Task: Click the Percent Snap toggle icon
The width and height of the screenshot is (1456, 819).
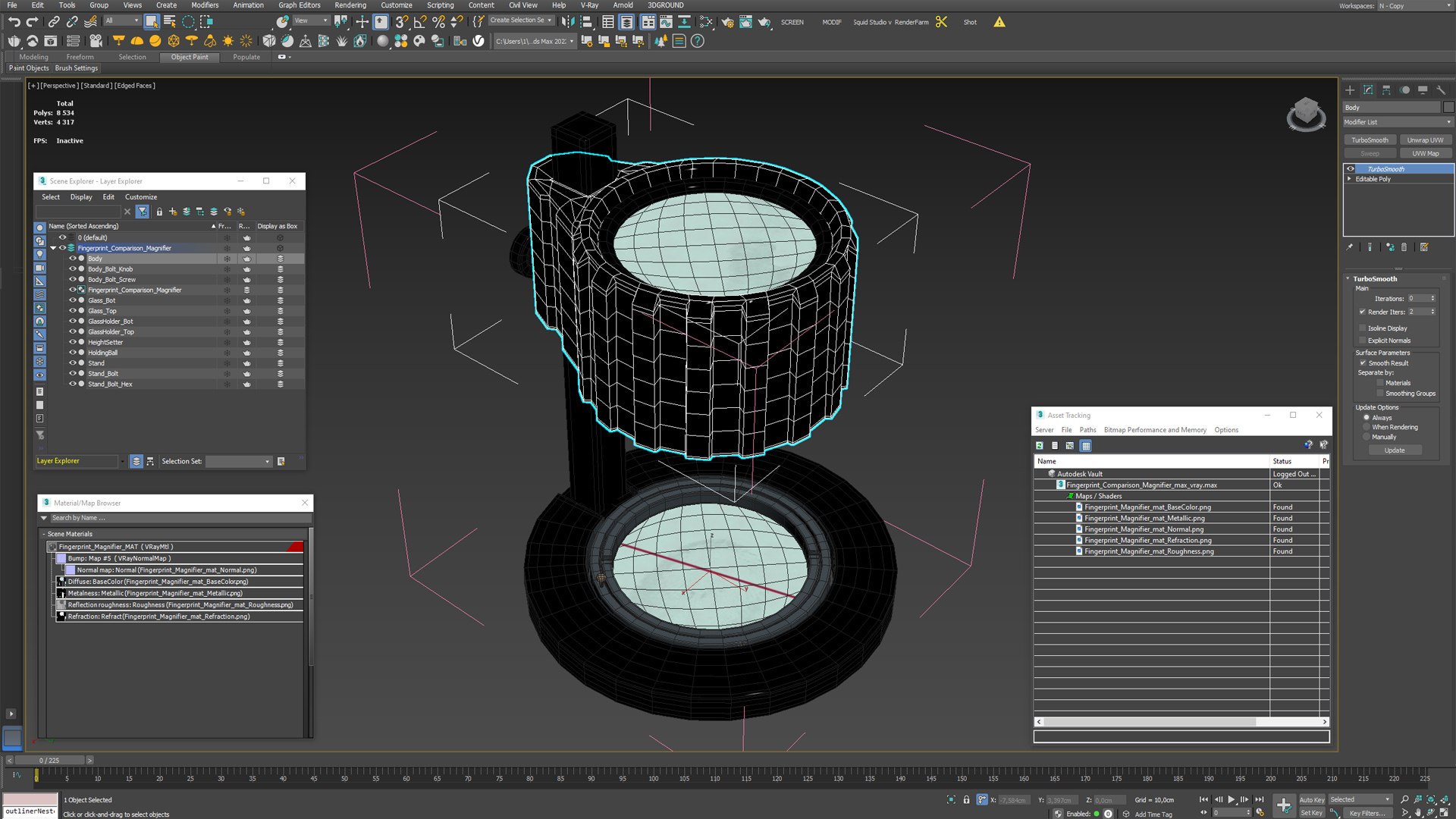Action: coord(438,22)
